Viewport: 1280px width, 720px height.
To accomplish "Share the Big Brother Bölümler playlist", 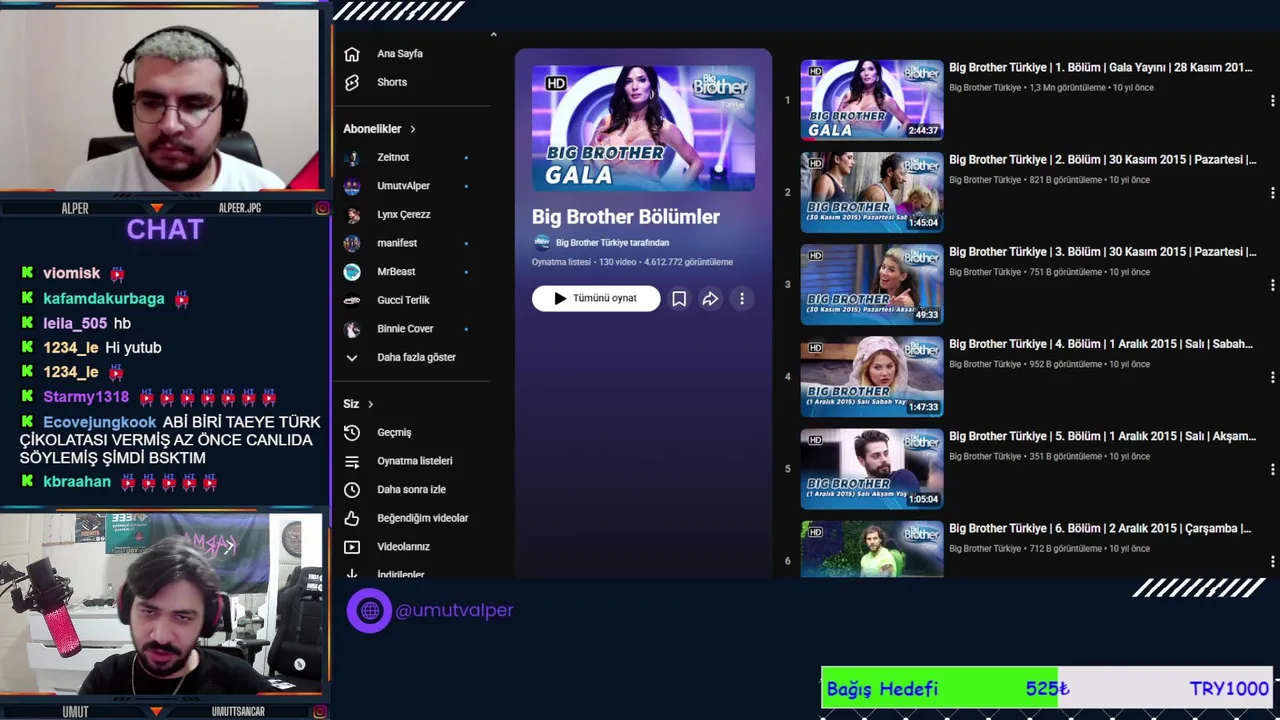I will coord(710,298).
